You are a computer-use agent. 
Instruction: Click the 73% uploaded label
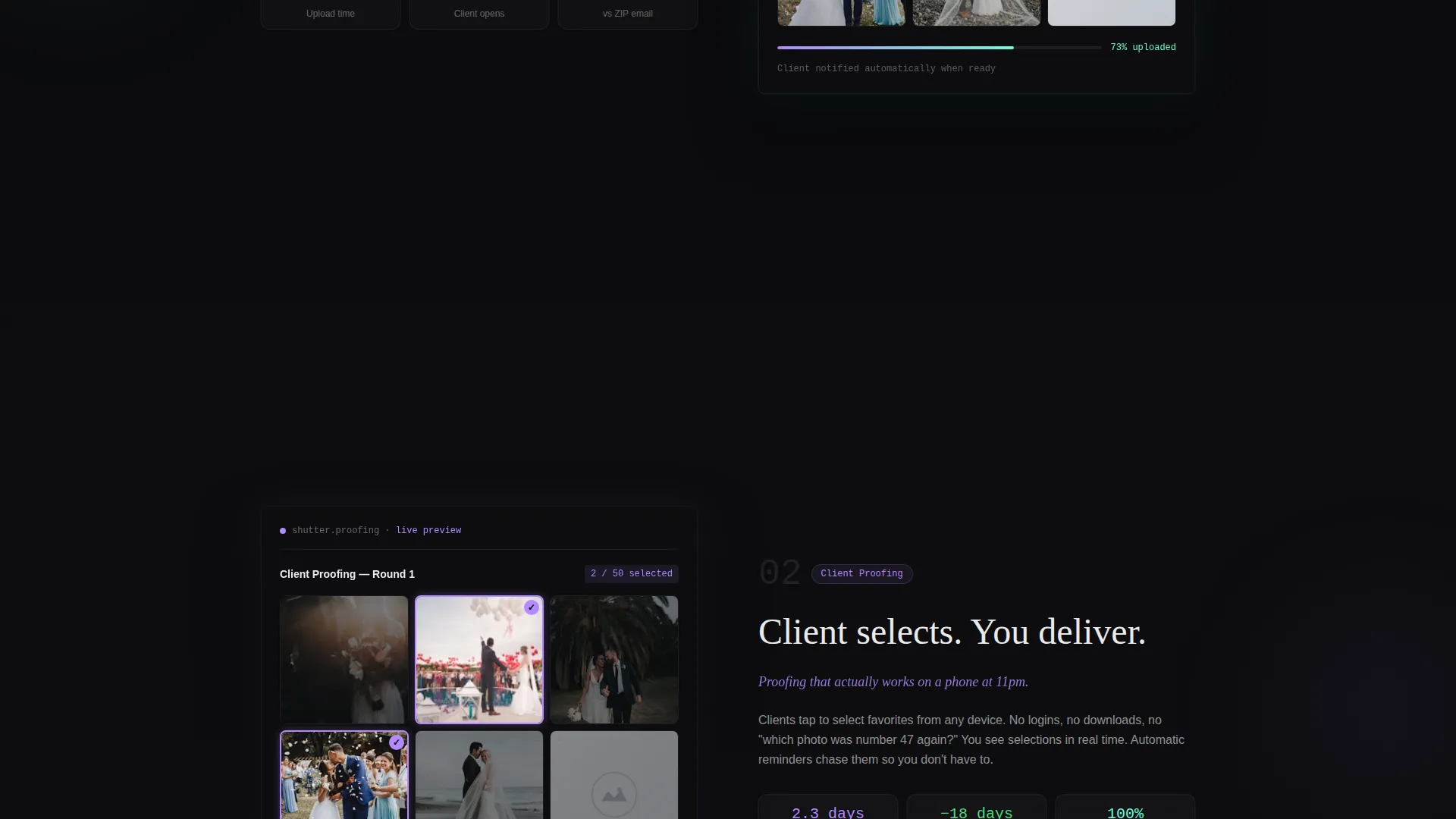[x=1143, y=47]
